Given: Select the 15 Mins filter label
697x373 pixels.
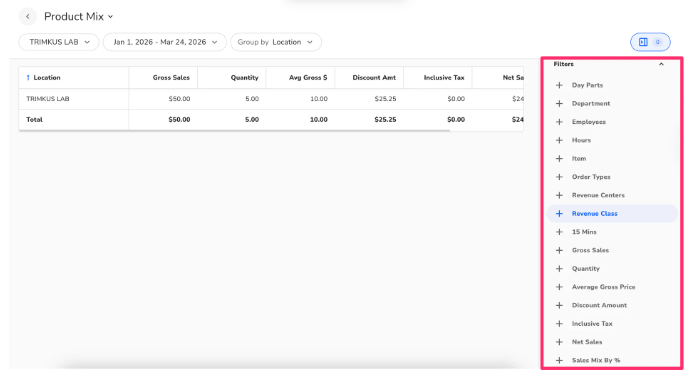Looking at the screenshot, I should pyautogui.click(x=584, y=232).
